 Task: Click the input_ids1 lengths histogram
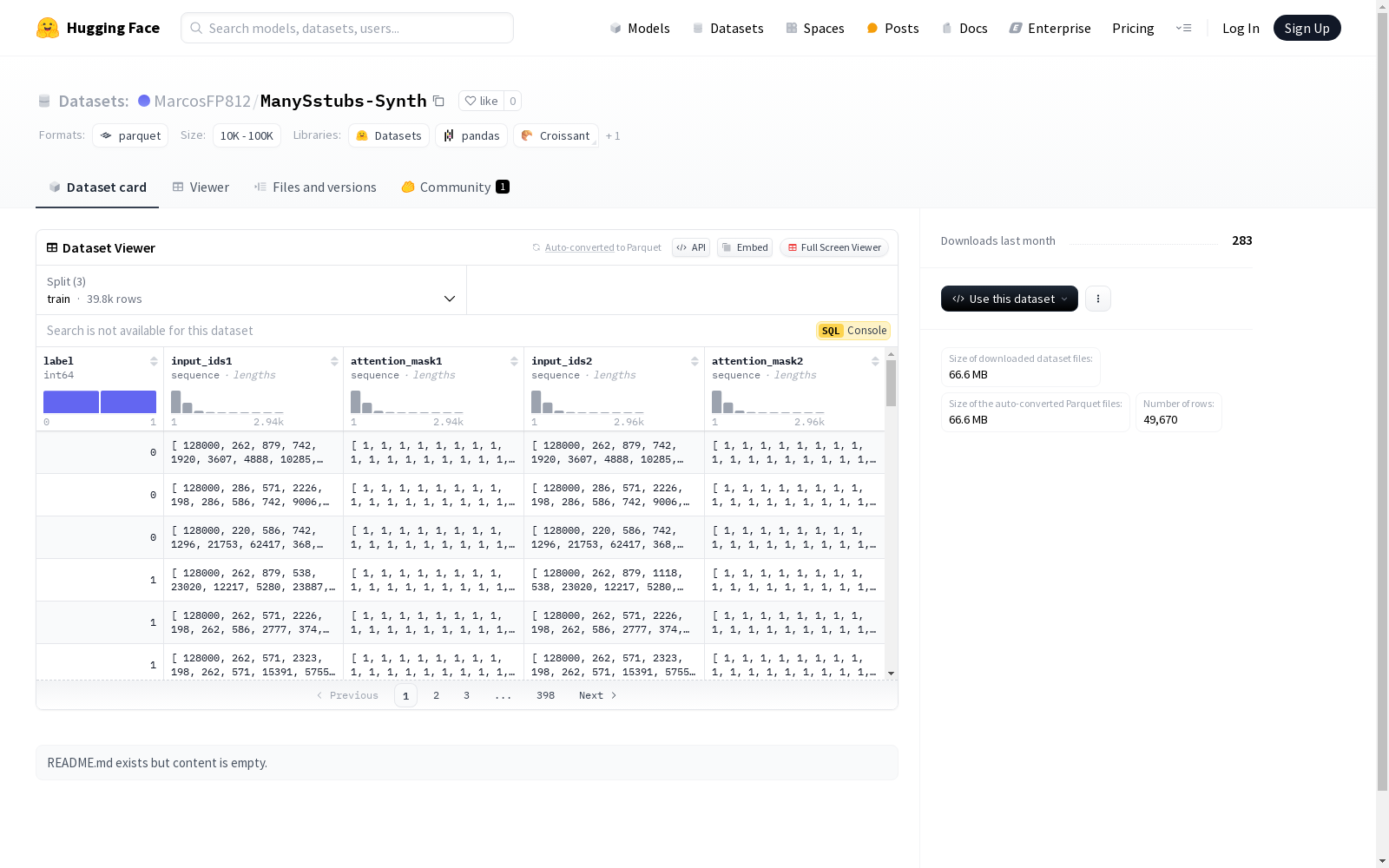pos(227,402)
